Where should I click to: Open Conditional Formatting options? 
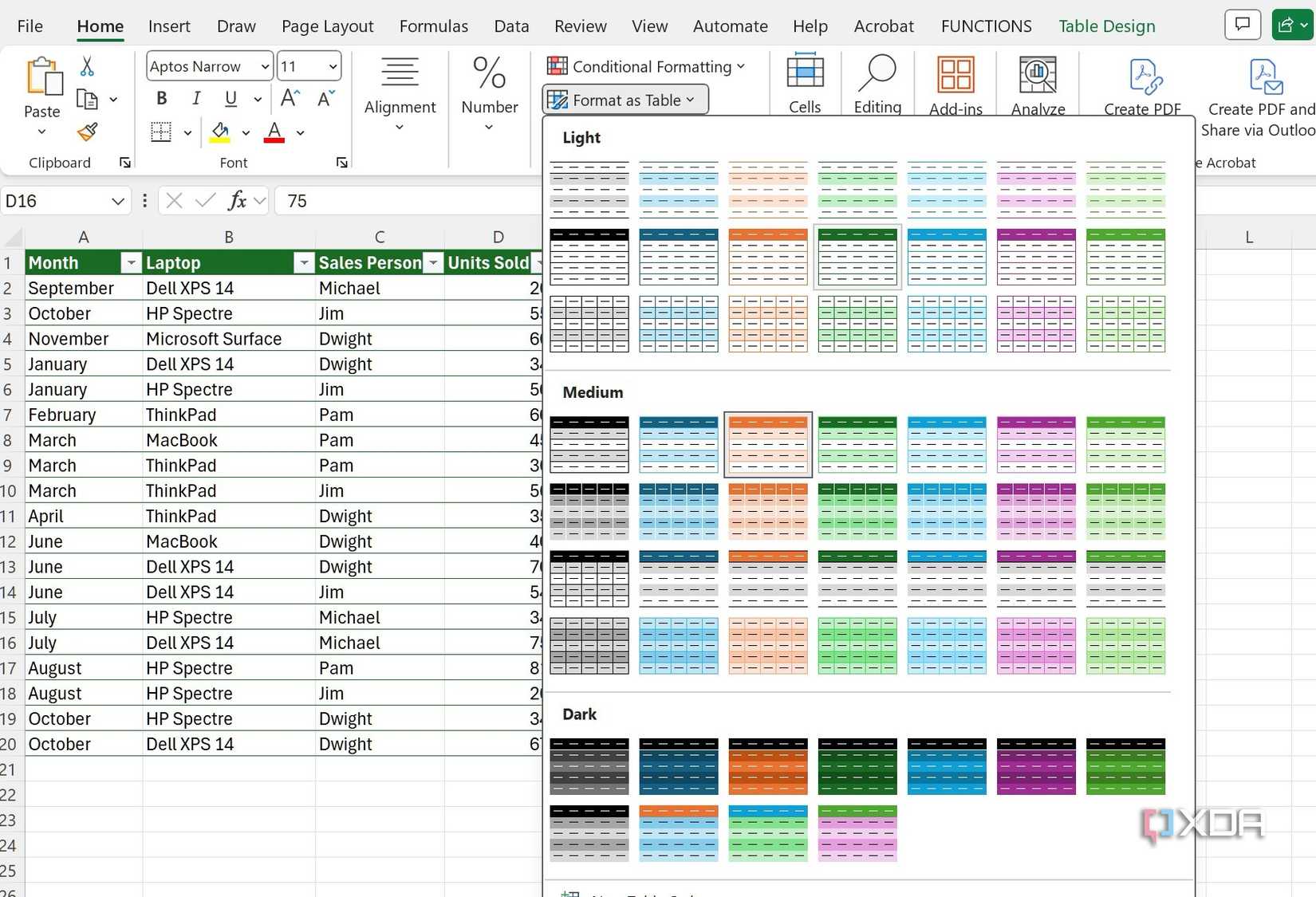pos(646,66)
